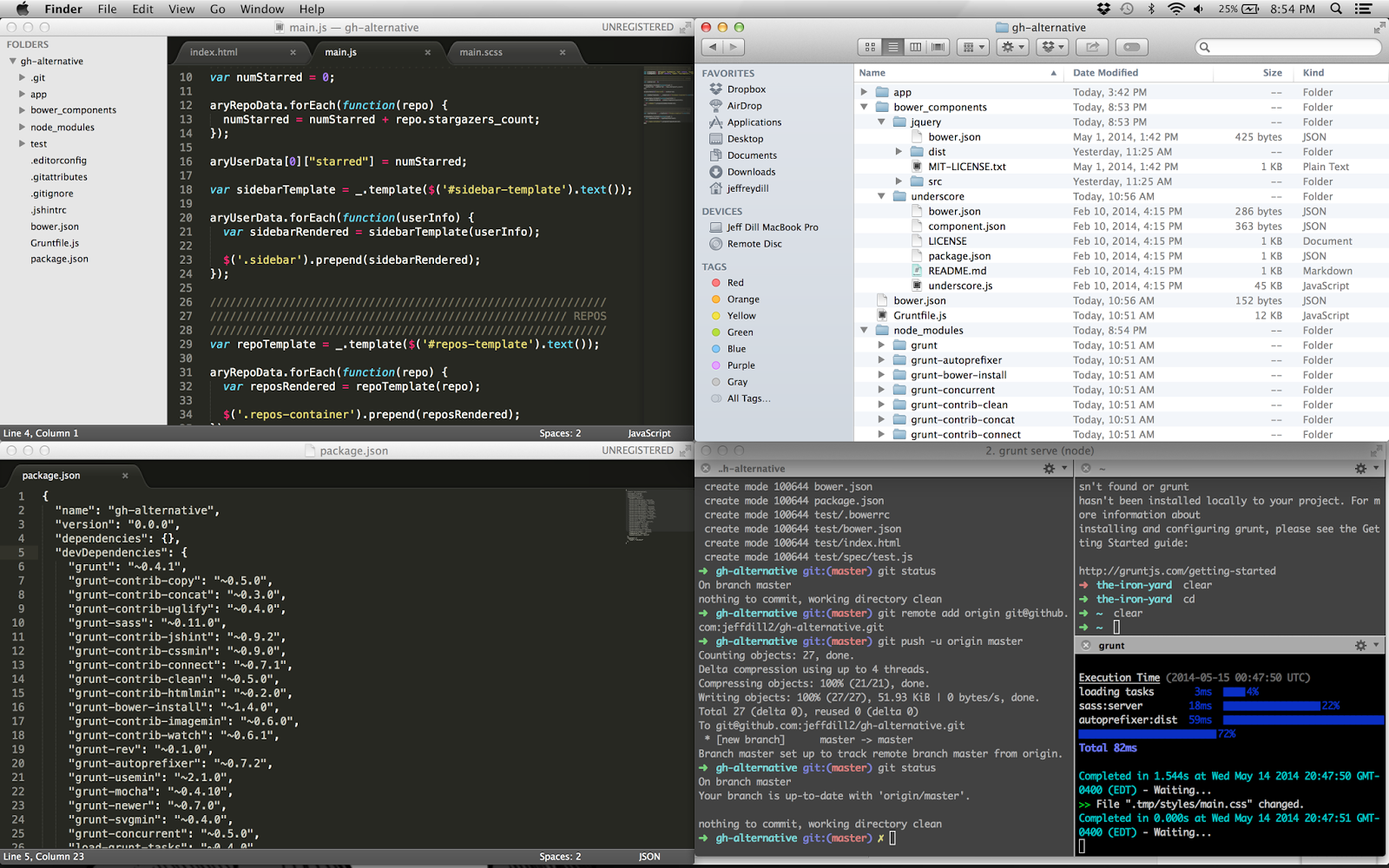Click JavaScript syntax selector in status bar

click(648, 433)
